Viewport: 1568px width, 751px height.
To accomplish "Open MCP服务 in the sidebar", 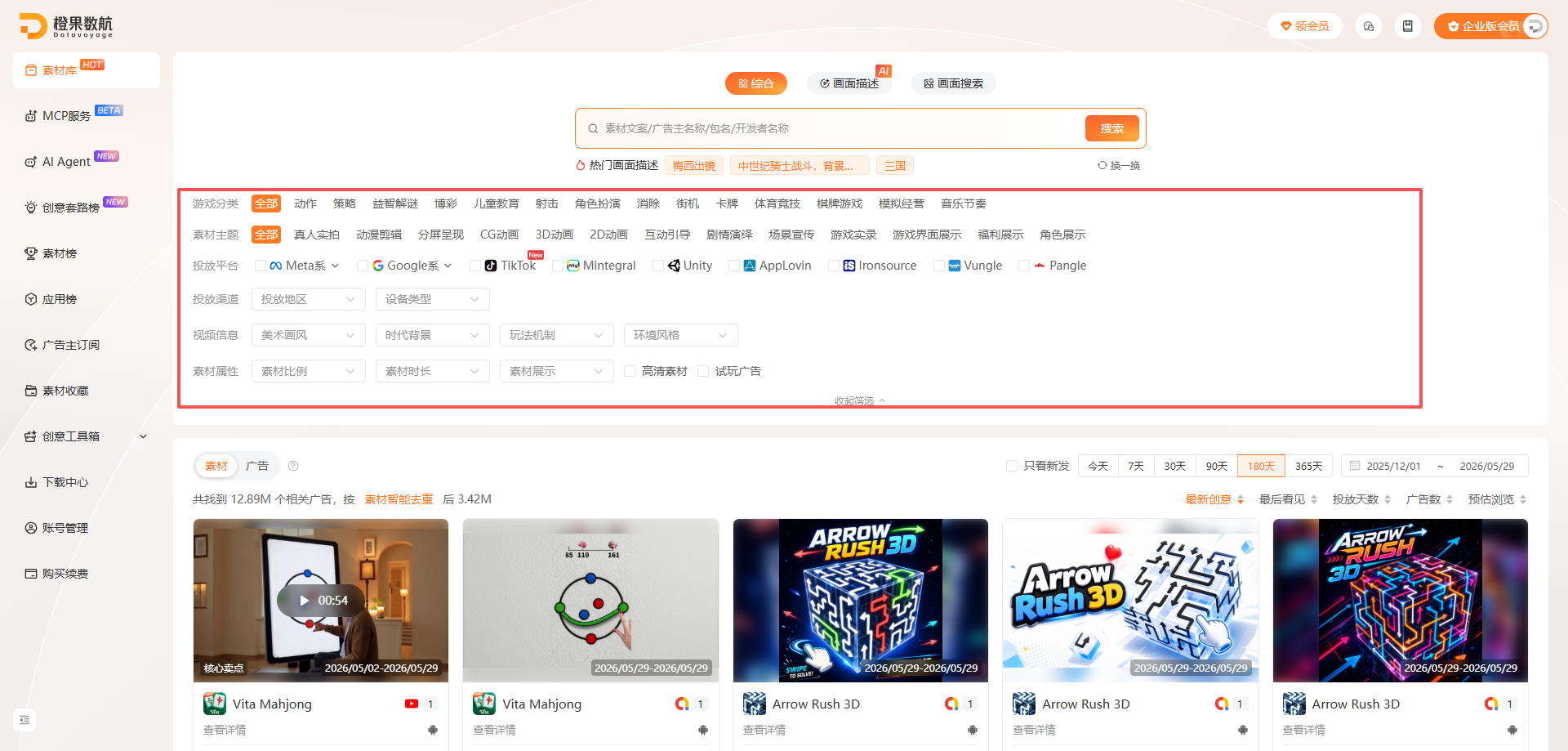I will (x=87, y=116).
